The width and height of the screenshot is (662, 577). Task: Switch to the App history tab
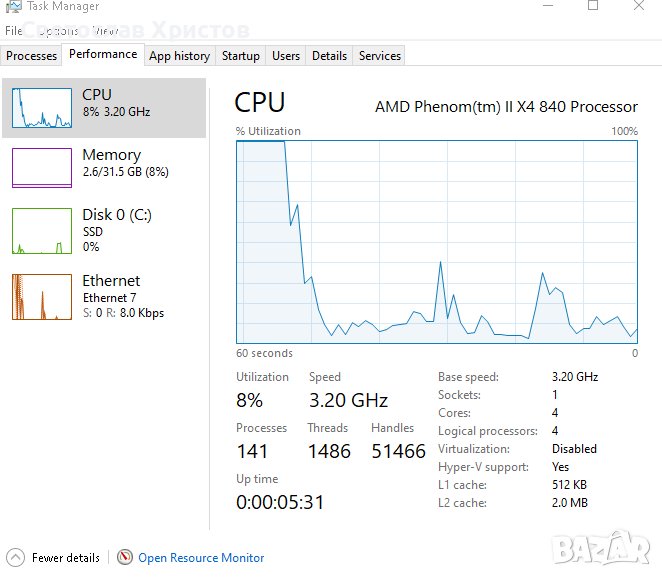[x=179, y=56]
